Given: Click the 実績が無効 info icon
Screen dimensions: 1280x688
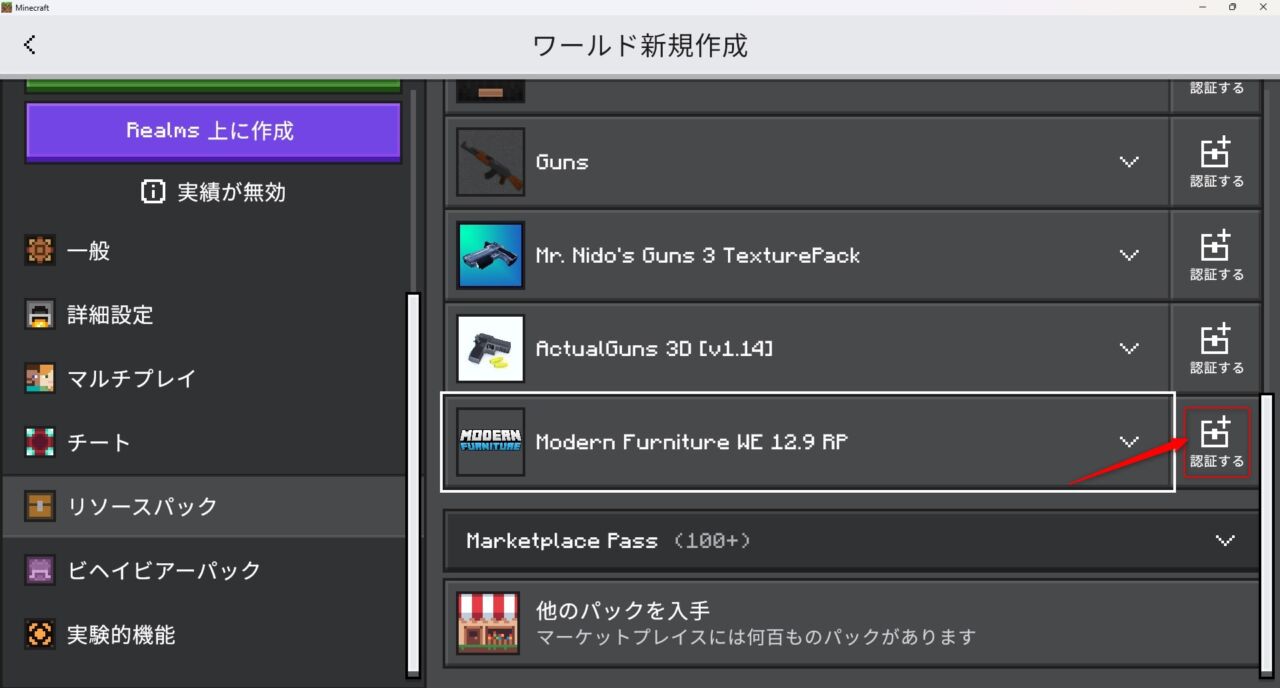Looking at the screenshot, I should click(x=153, y=192).
